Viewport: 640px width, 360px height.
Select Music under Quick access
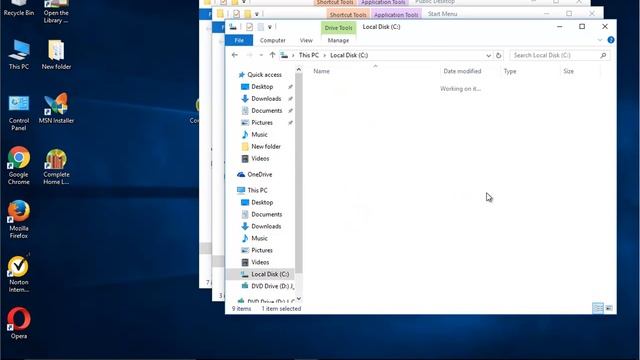point(259,135)
